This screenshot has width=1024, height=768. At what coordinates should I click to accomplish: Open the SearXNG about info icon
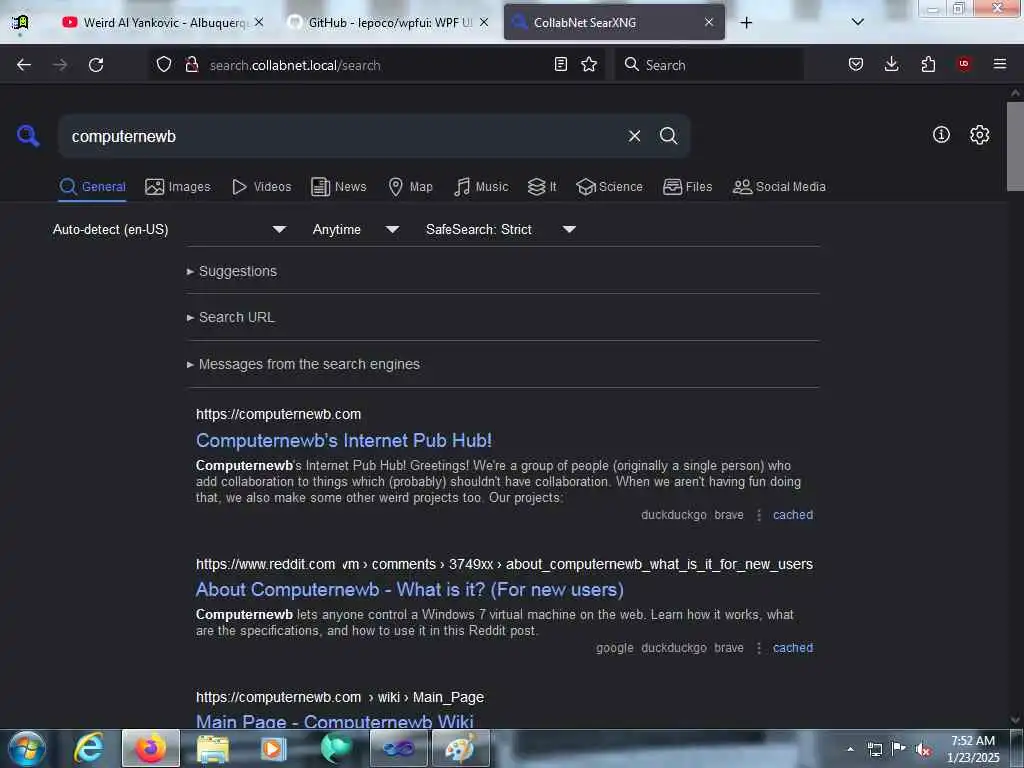pyautogui.click(x=941, y=135)
